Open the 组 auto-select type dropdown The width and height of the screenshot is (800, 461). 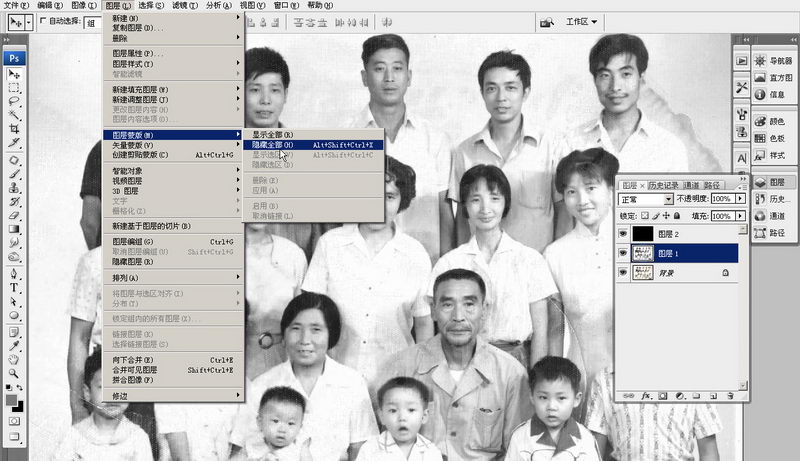[x=92, y=22]
